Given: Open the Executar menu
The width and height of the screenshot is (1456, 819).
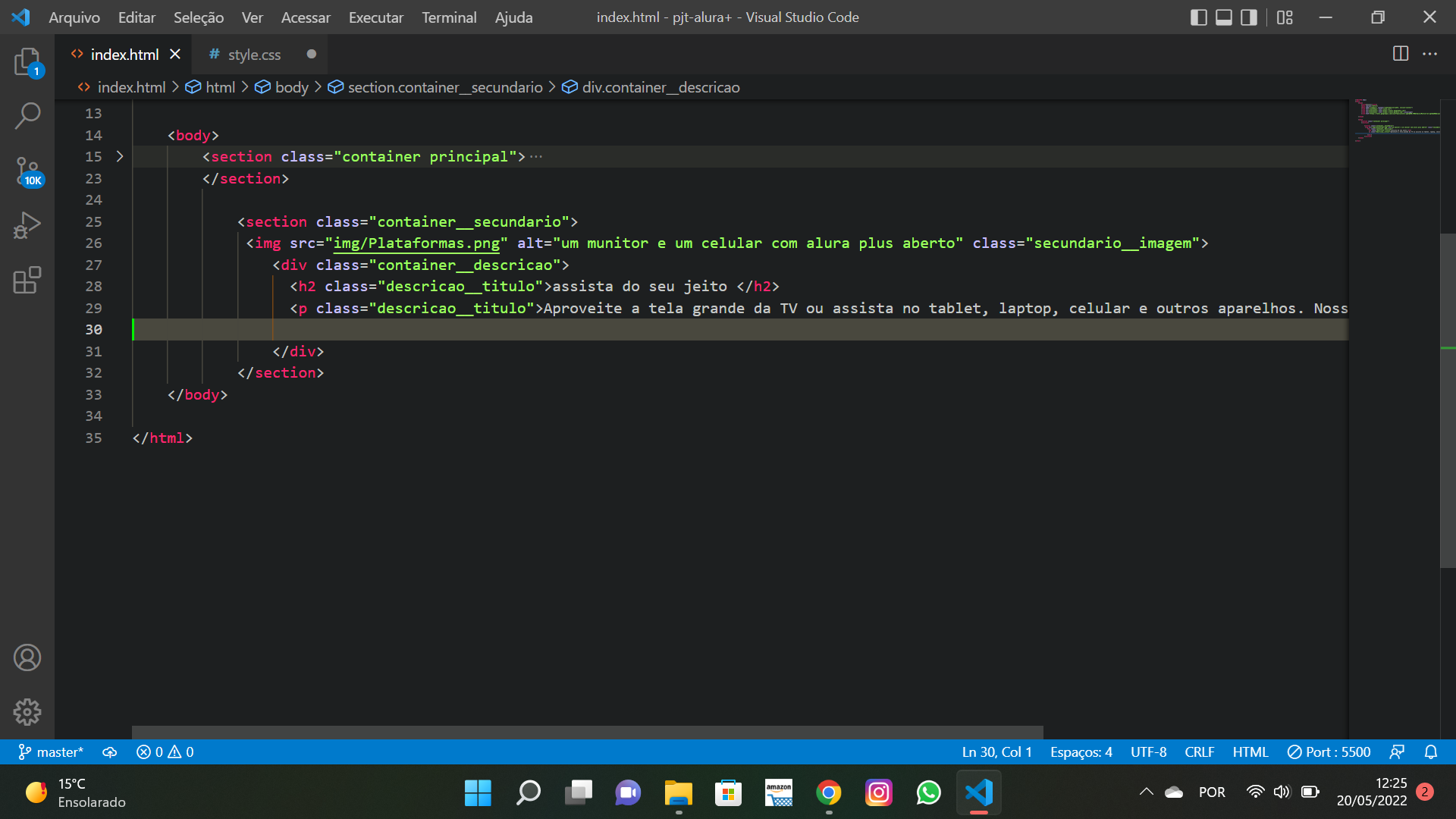Looking at the screenshot, I should [x=376, y=17].
